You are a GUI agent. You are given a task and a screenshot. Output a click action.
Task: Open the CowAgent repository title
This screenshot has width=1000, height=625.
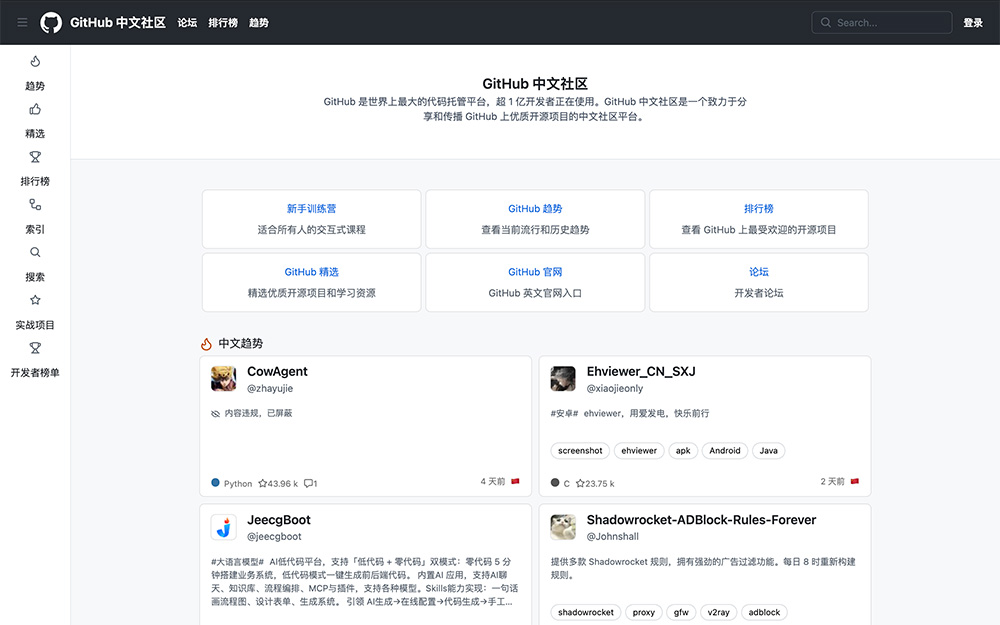tap(277, 371)
